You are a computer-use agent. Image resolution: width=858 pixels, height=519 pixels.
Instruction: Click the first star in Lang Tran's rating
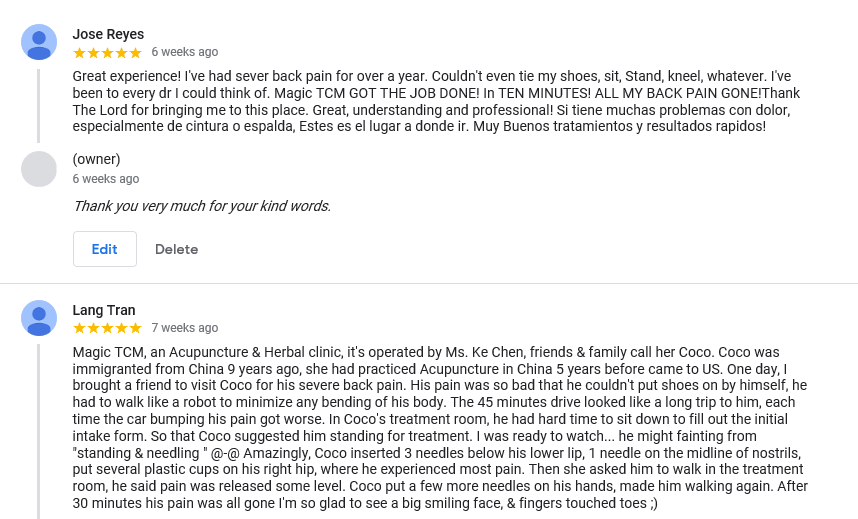coord(80,328)
